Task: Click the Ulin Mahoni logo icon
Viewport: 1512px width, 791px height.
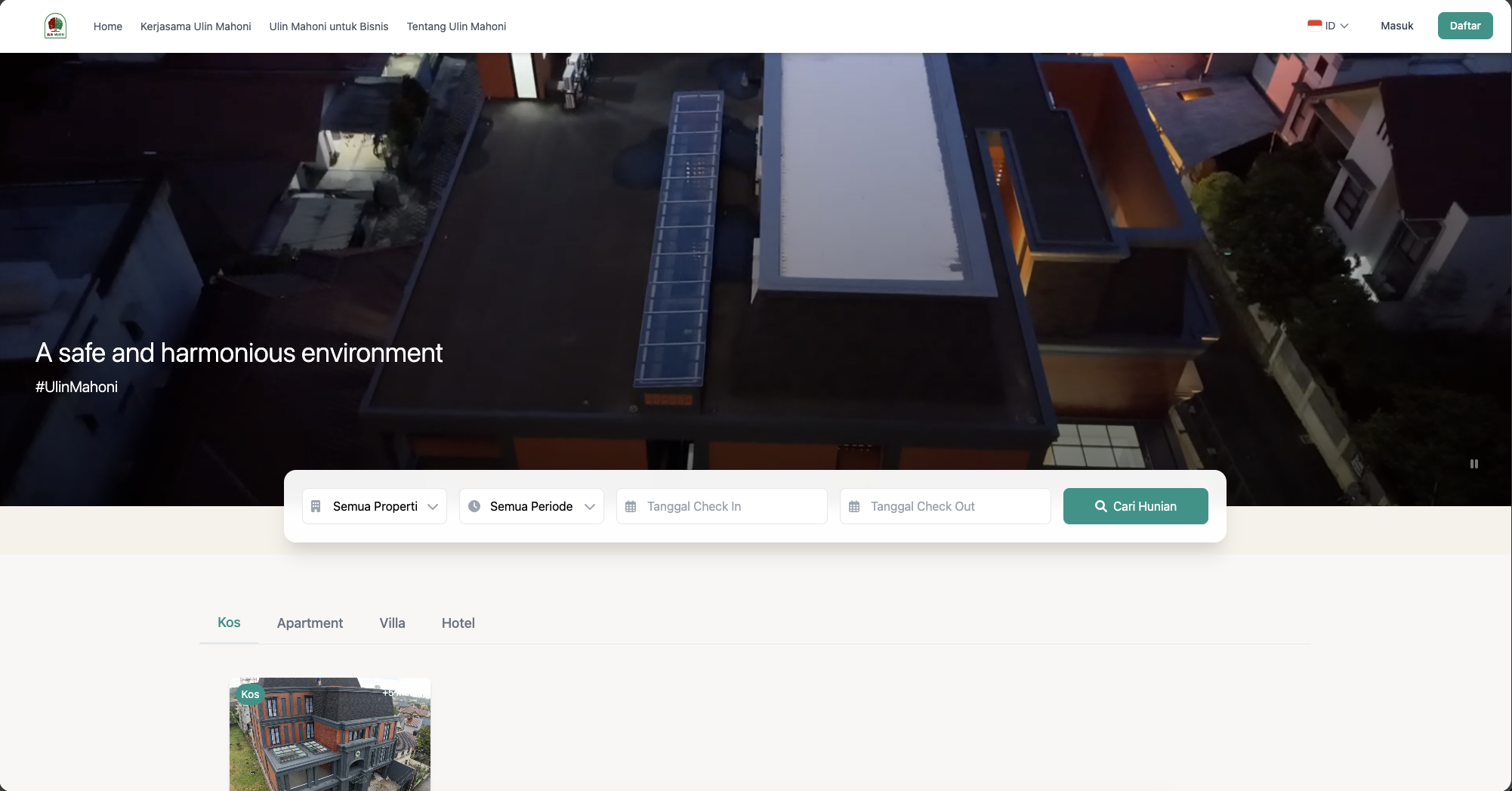Action: click(x=55, y=26)
